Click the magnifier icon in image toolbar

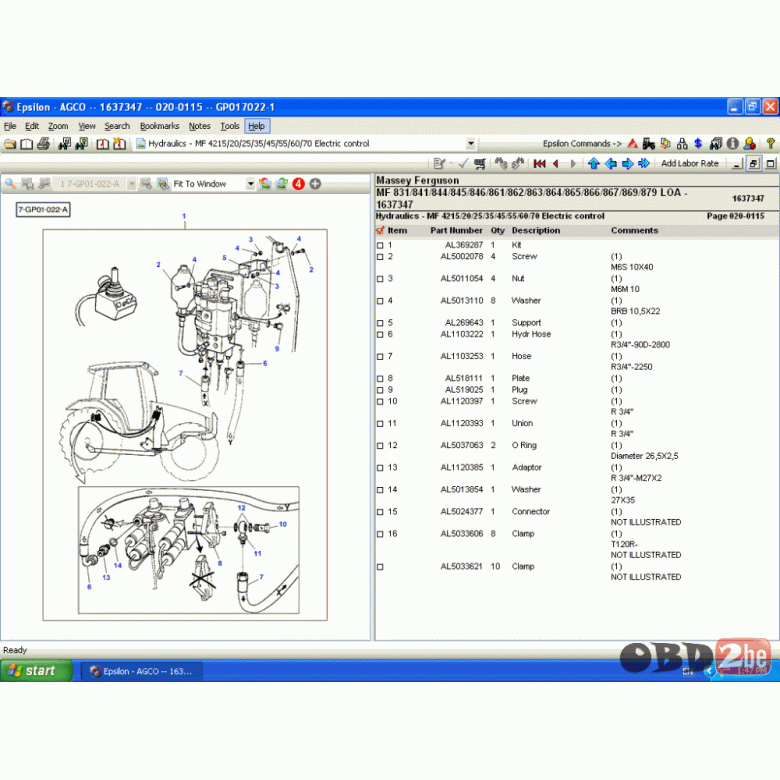tap(10, 184)
